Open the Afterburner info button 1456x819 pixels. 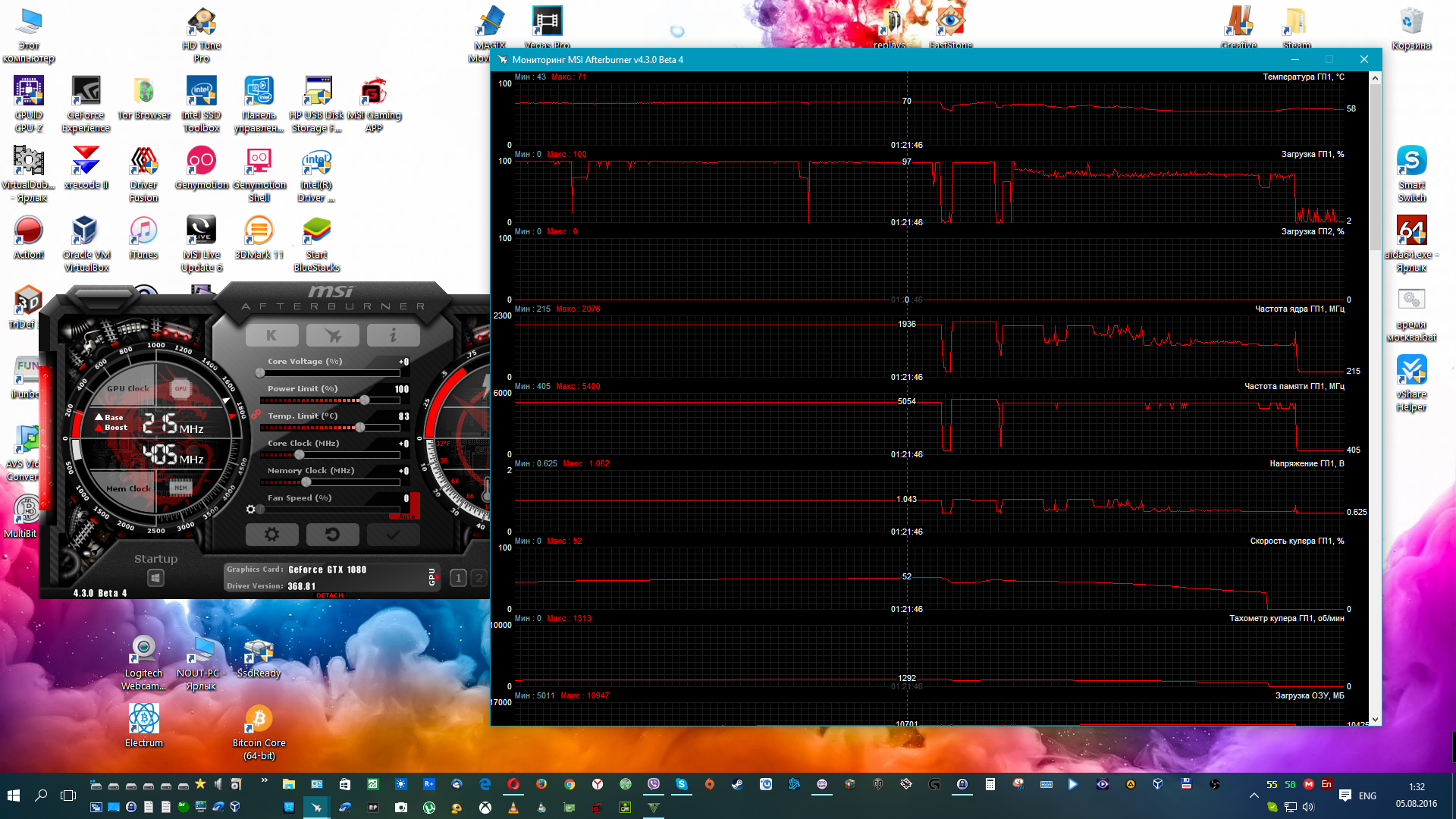393,335
